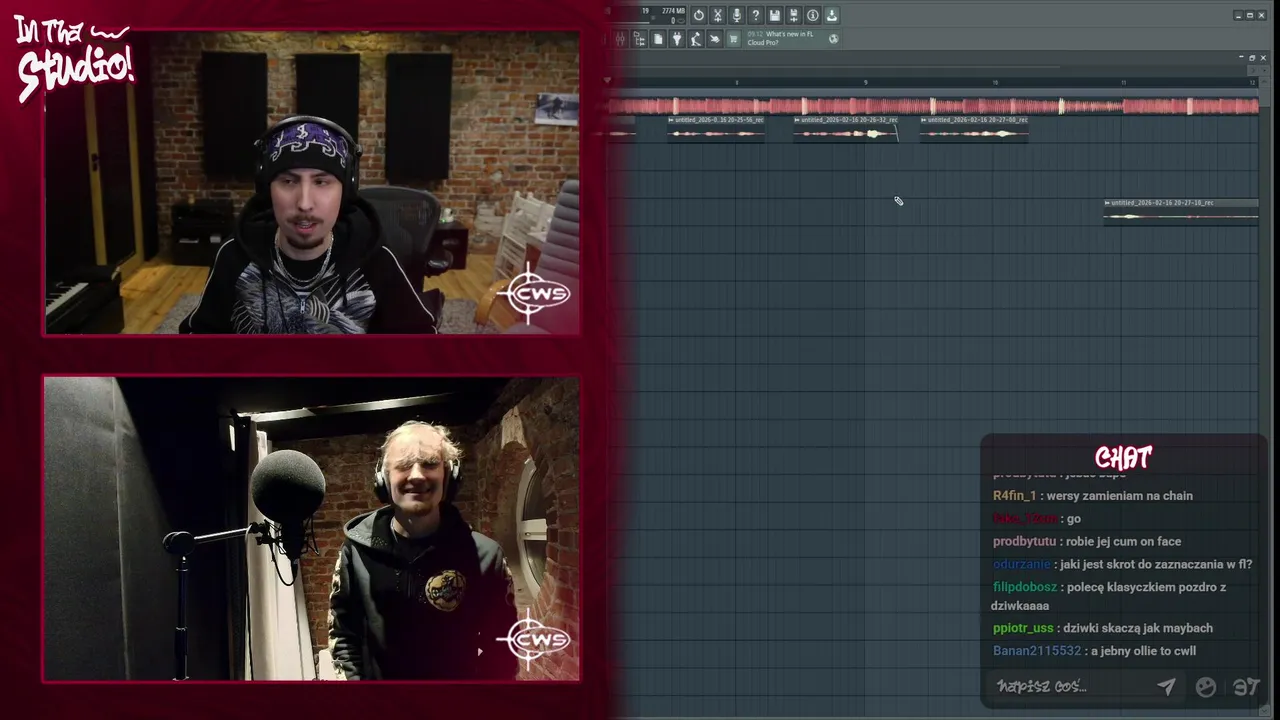Select clip untitled_2026-02-16 20-26-32_rec
Screen dimensions: 1280x720
(846, 128)
